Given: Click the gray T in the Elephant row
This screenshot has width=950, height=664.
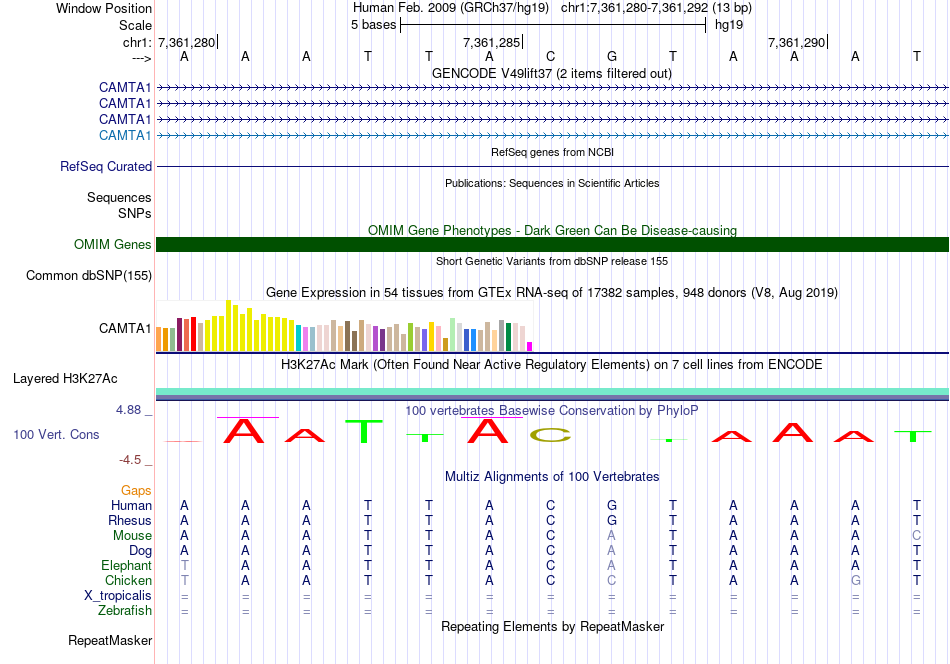Looking at the screenshot, I should tap(184, 565).
